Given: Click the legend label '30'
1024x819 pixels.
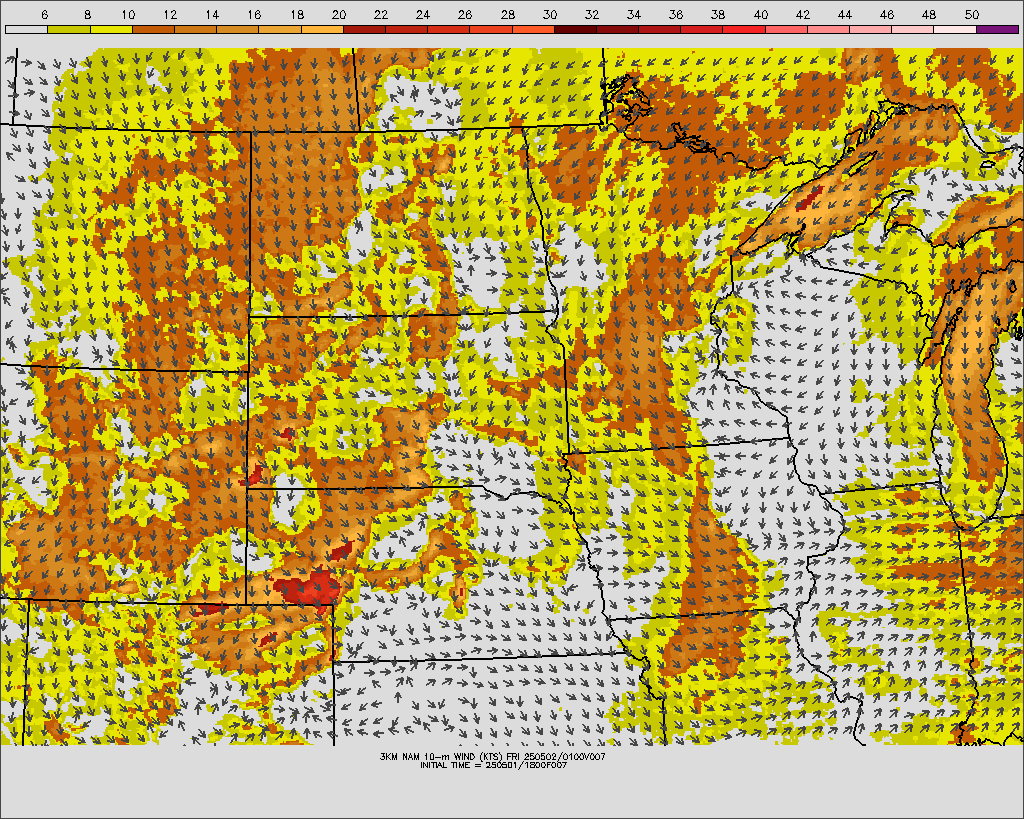Looking at the screenshot, I should (550, 14).
